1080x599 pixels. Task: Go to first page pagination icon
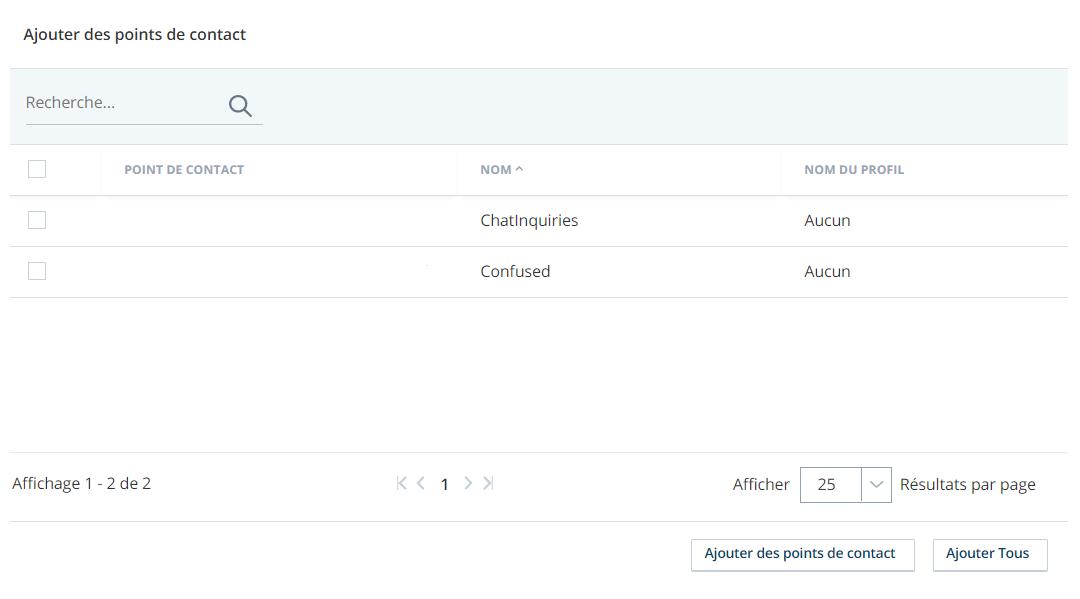pyautogui.click(x=402, y=483)
